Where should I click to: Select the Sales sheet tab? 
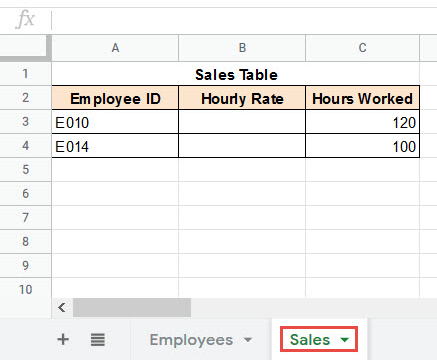click(310, 340)
